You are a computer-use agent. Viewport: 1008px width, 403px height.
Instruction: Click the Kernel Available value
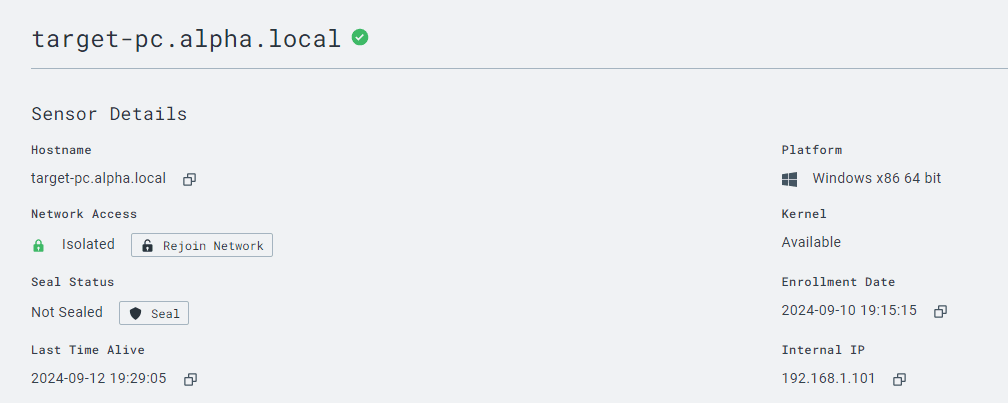(x=811, y=242)
